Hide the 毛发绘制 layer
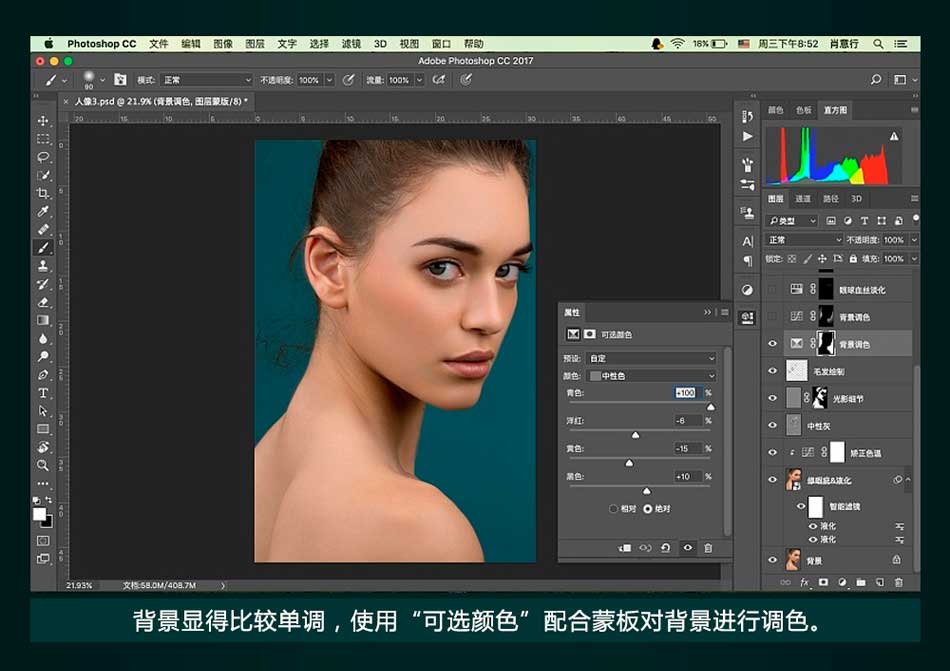Viewport: 950px width, 671px height. (x=772, y=371)
